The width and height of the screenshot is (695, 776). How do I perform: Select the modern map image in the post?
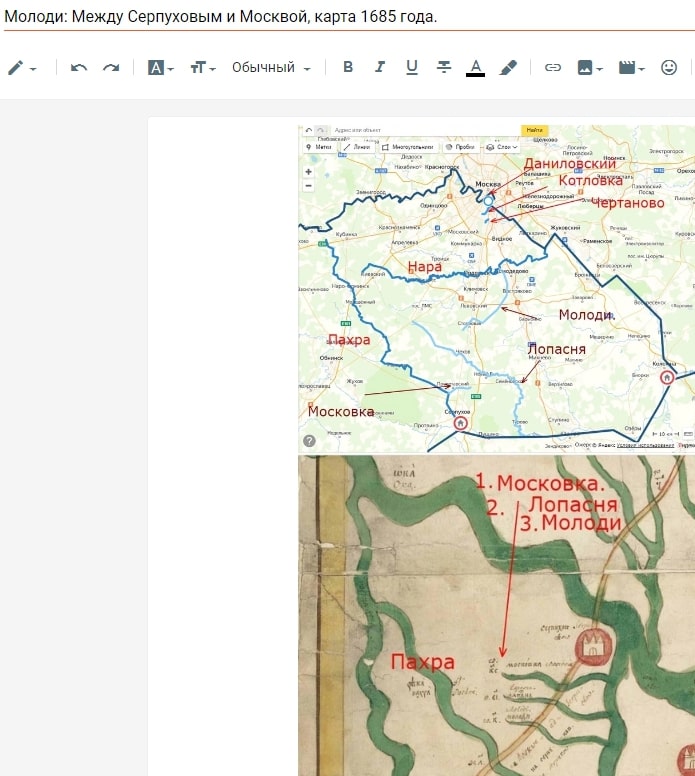pyautogui.click(x=496, y=289)
